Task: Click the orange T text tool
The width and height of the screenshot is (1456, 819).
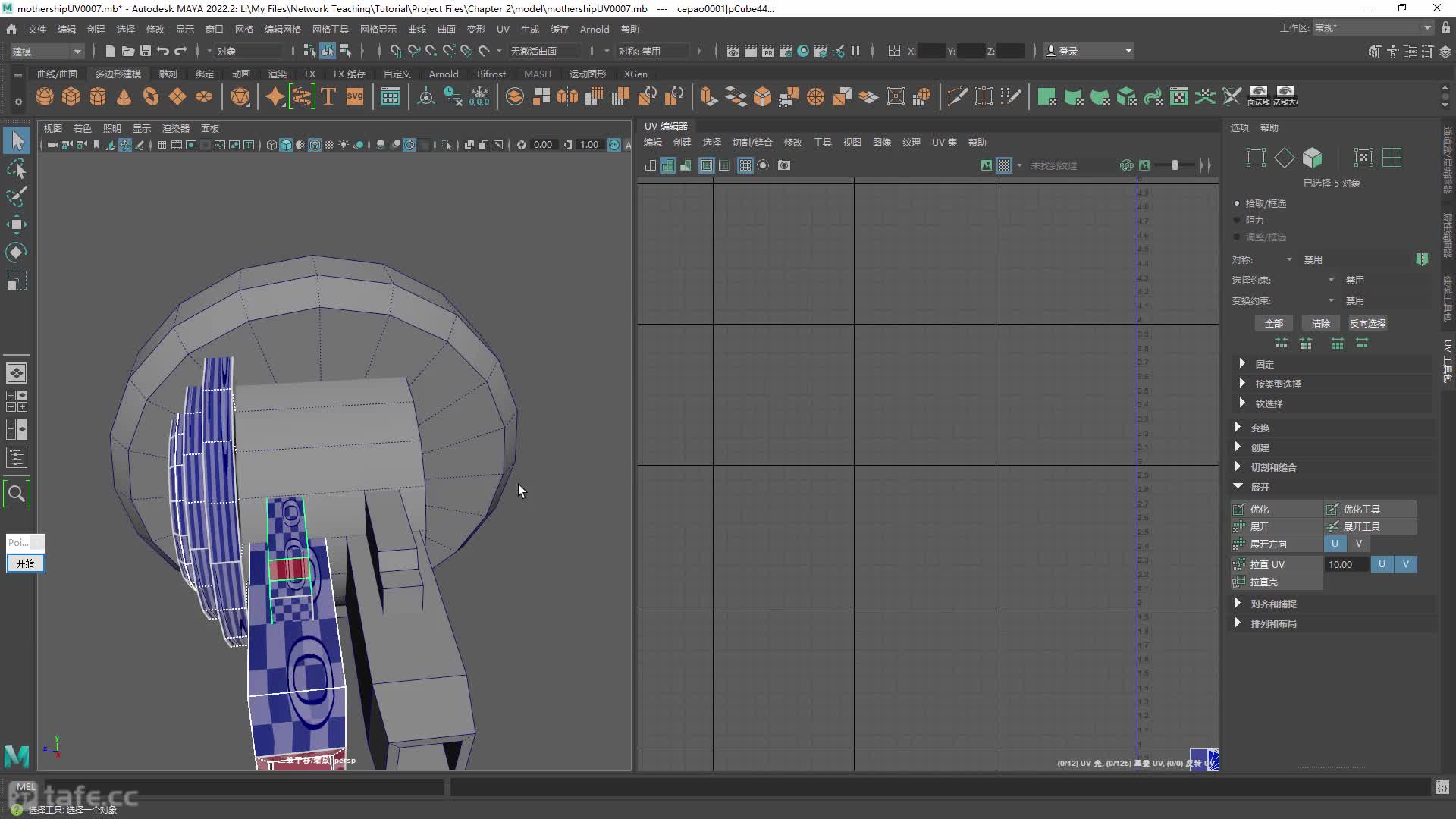Action: coord(328,96)
